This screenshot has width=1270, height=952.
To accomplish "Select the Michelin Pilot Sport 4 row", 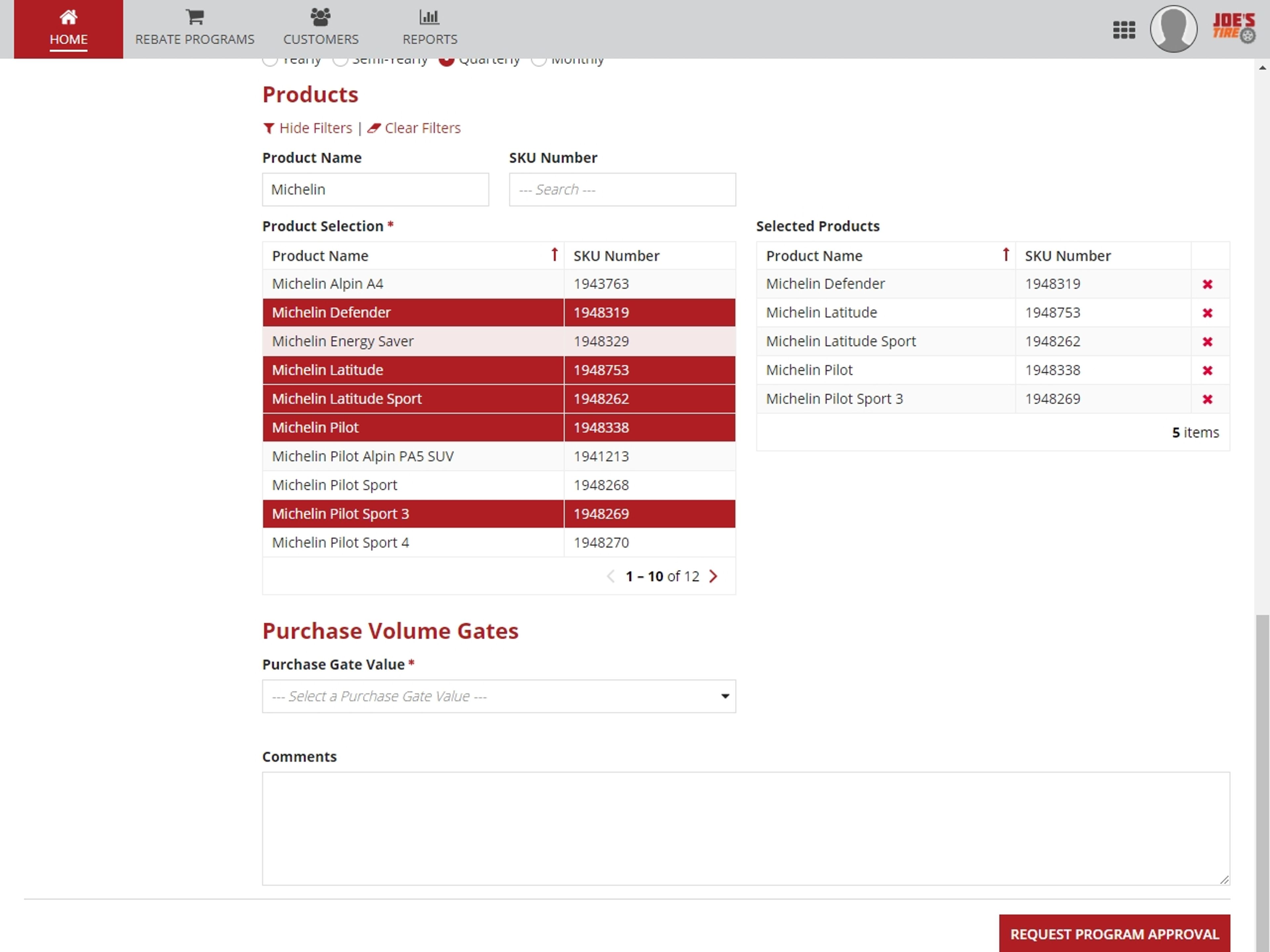I will tap(499, 542).
